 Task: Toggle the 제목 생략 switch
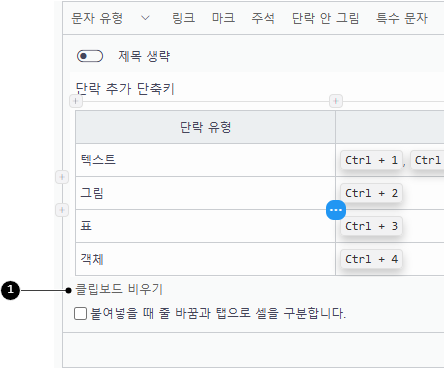click(90, 56)
